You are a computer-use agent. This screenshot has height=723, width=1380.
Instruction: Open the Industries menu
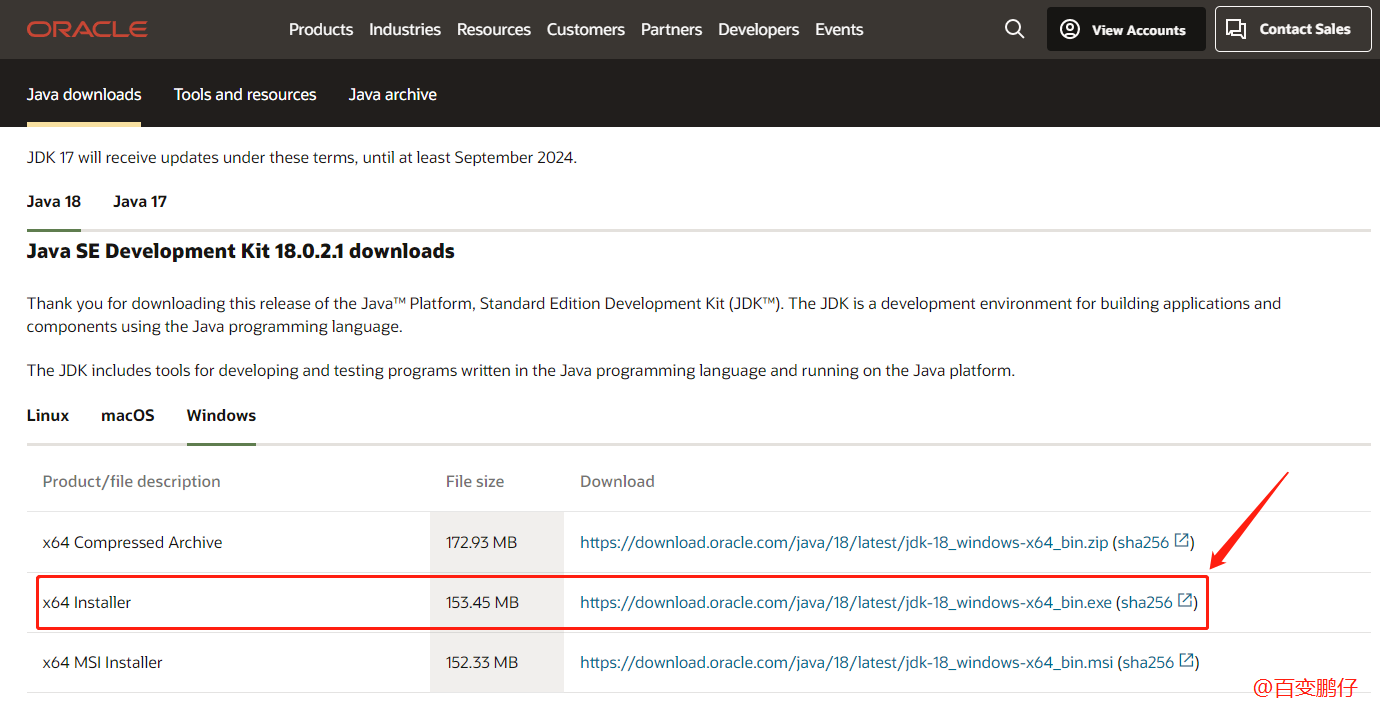[x=405, y=30]
